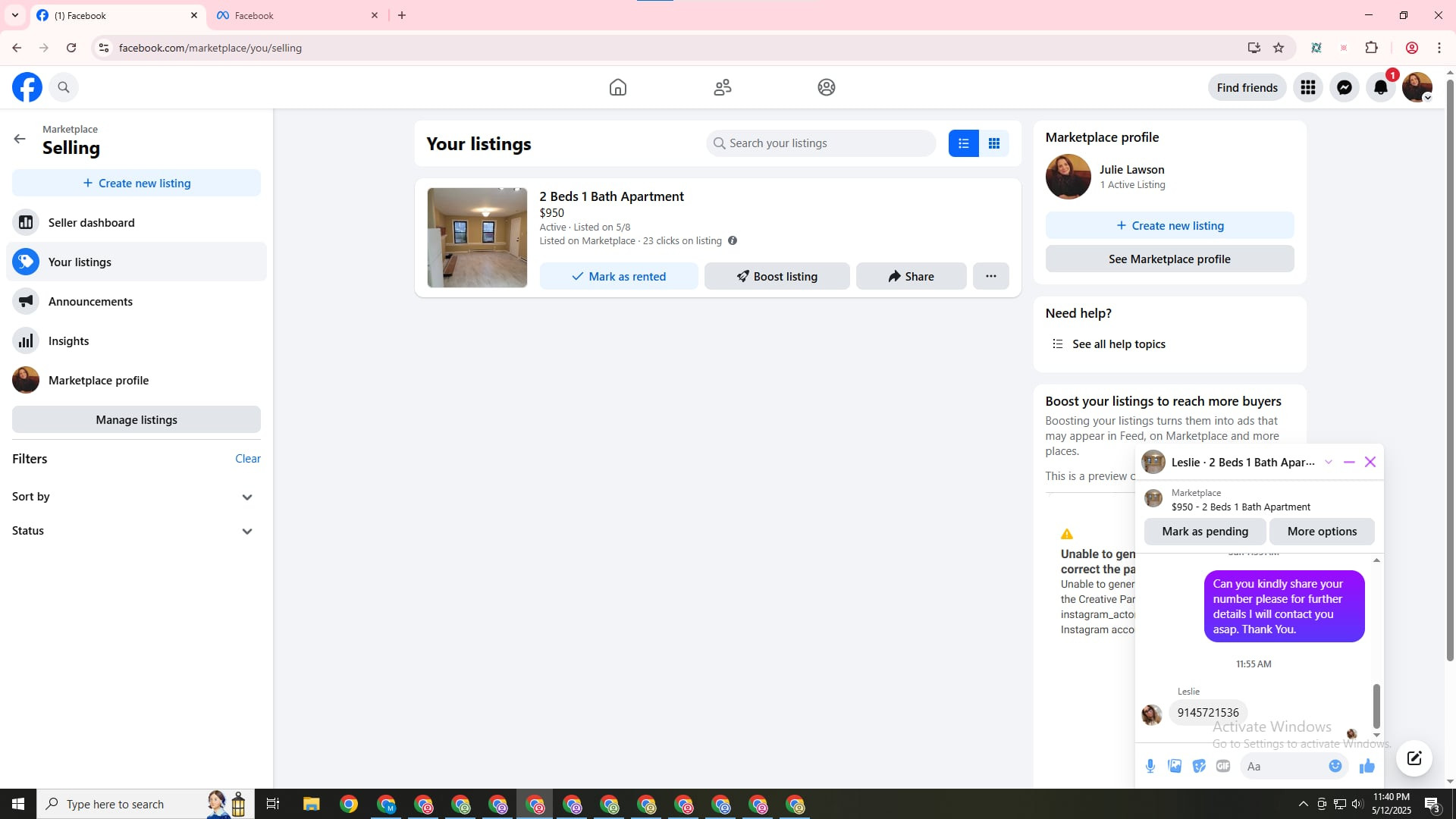The height and width of the screenshot is (819, 1456).
Task: Open the Friends icon in top navigation
Action: (x=723, y=87)
